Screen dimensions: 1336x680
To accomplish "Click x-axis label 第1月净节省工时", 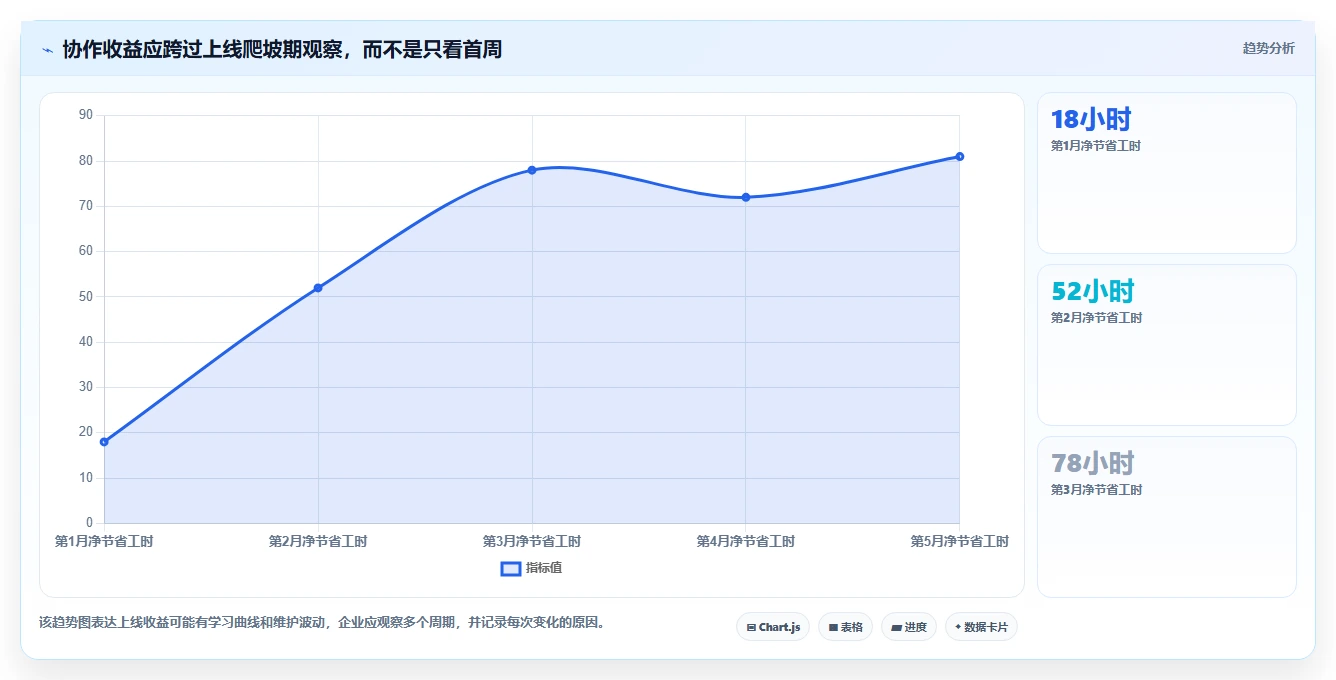I will click(104, 541).
